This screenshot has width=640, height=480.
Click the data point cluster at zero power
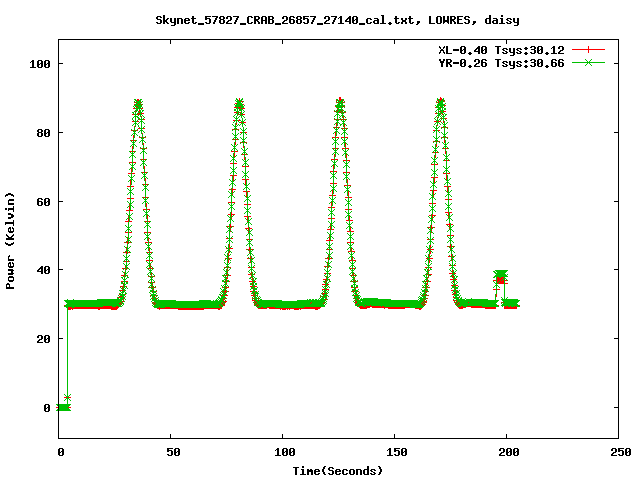(x=63, y=407)
